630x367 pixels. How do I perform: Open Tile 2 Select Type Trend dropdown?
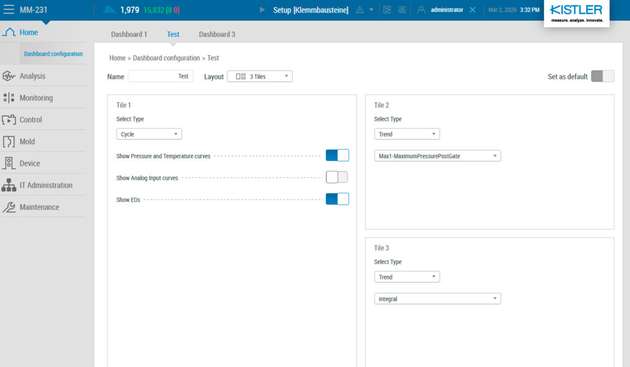tap(407, 134)
